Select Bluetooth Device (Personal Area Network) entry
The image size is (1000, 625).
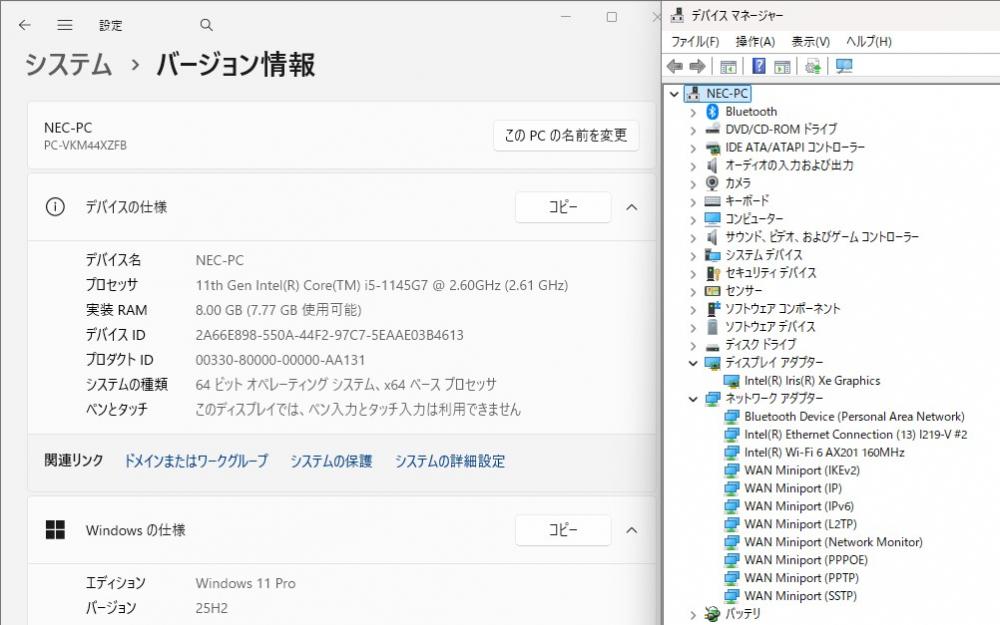[x=854, y=416]
